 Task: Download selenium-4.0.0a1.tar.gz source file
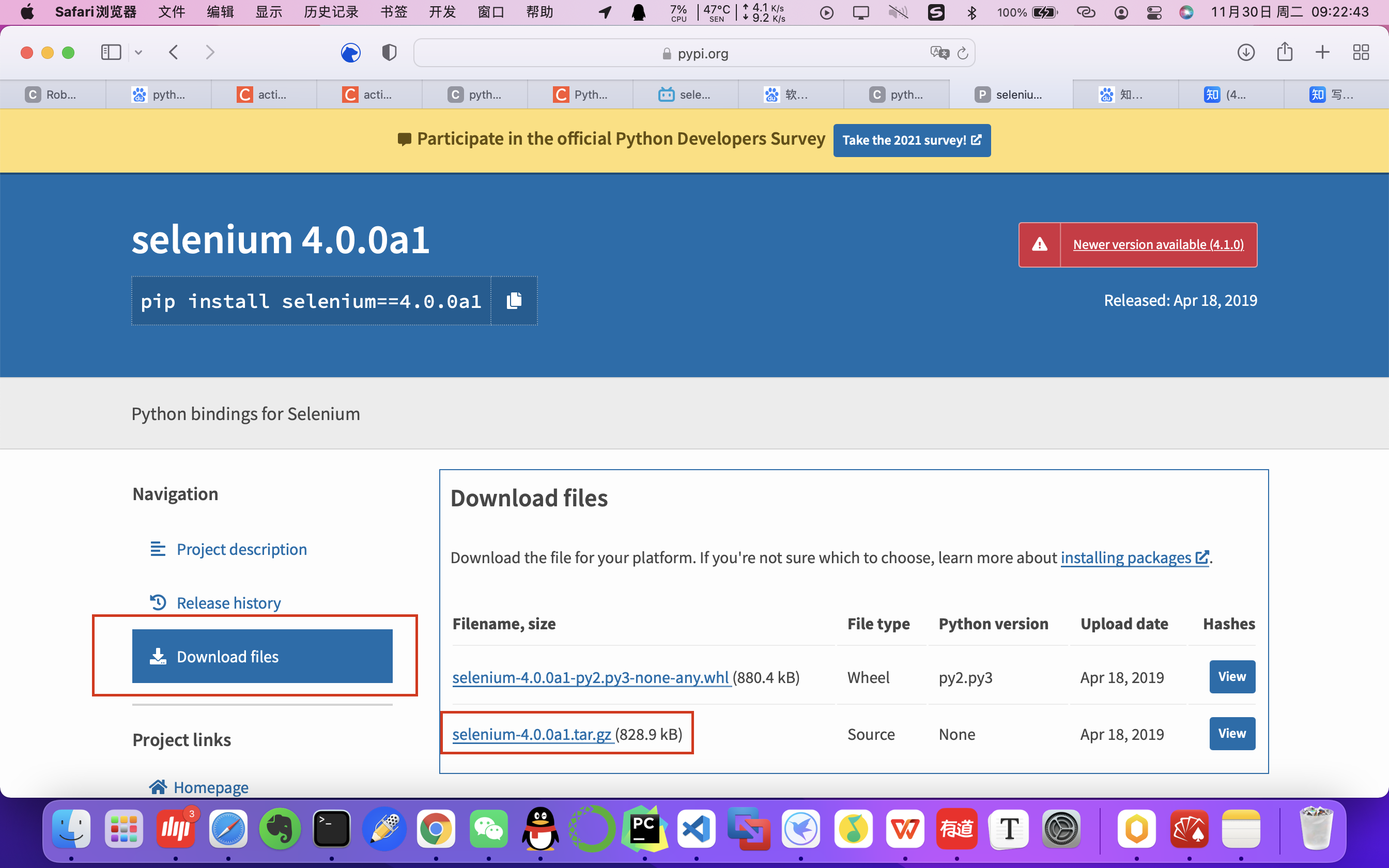tap(532, 734)
